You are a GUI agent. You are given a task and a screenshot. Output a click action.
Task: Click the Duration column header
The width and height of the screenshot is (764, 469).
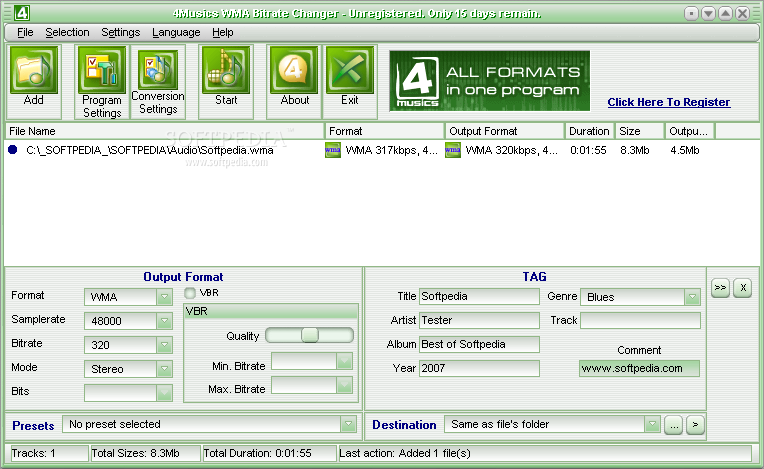click(x=589, y=131)
